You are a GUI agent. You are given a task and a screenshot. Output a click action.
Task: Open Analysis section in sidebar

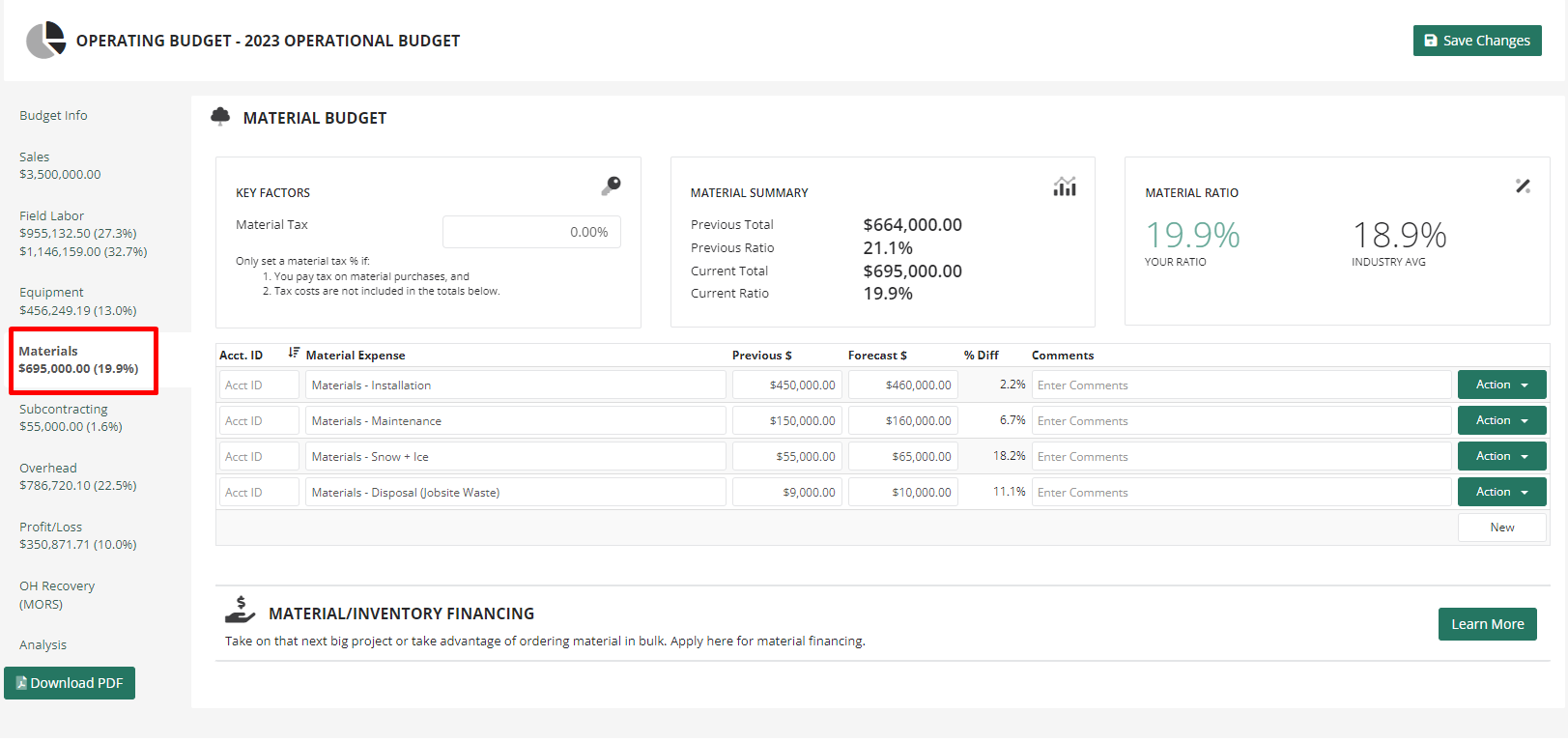pos(43,644)
